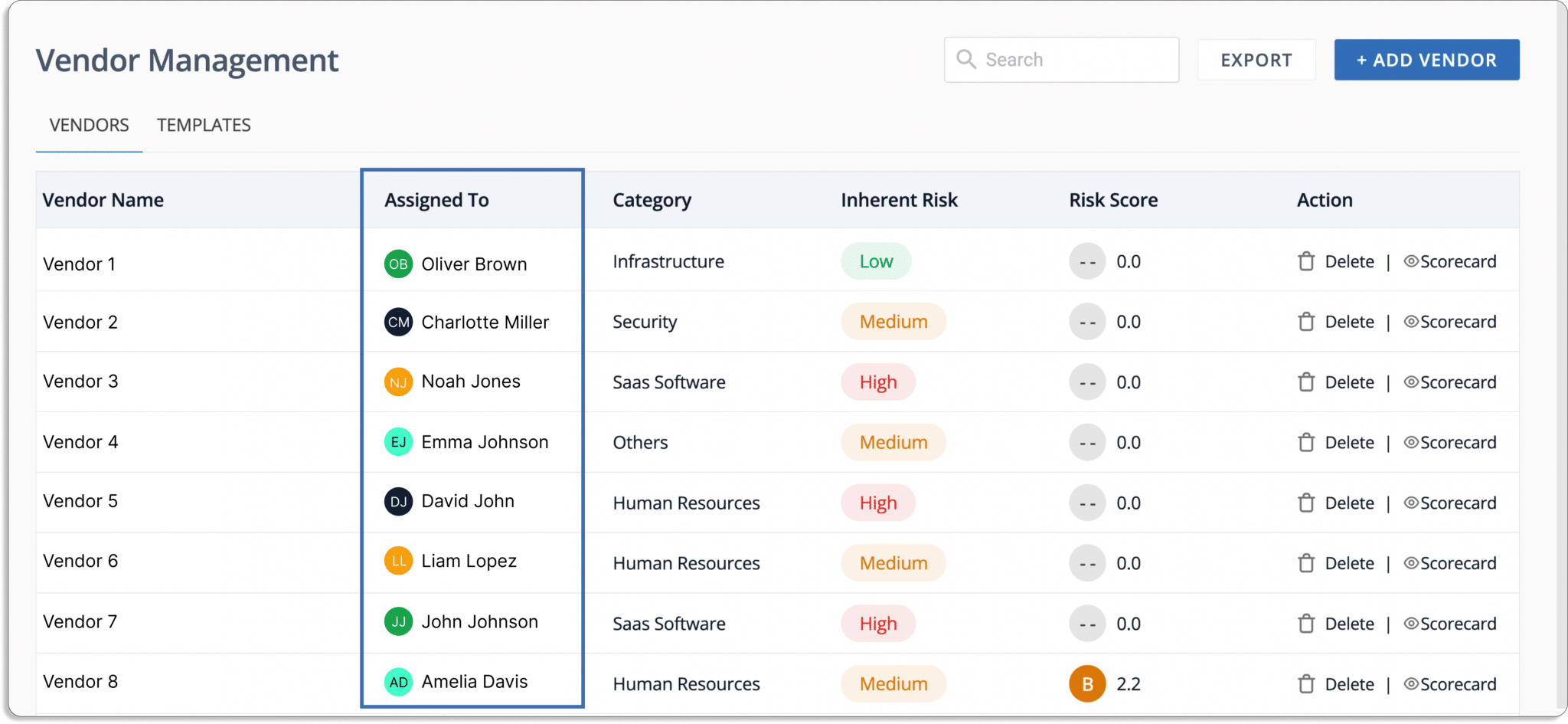Click the Infrastructure category cell

pos(668,261)
